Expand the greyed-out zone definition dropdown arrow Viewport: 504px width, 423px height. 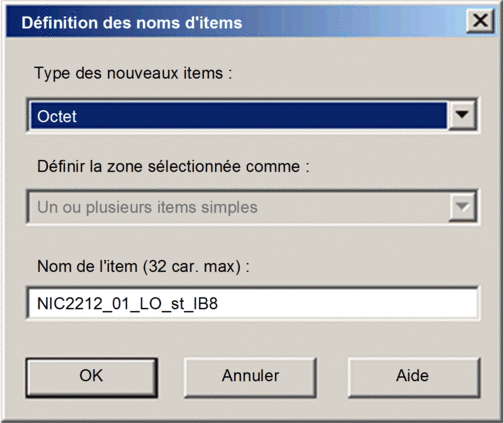tap(462, 207)
